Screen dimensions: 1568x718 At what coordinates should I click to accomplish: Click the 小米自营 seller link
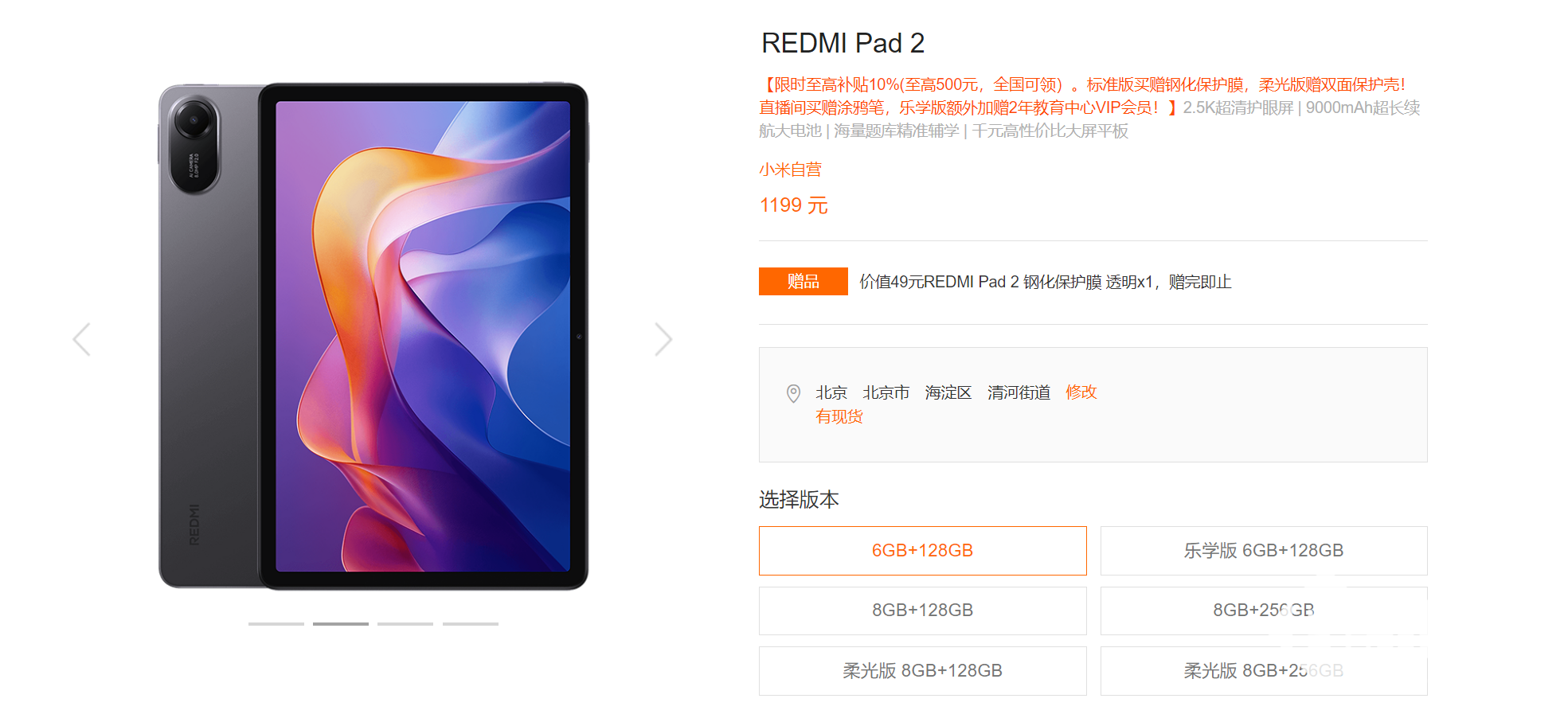coord(790,170)
